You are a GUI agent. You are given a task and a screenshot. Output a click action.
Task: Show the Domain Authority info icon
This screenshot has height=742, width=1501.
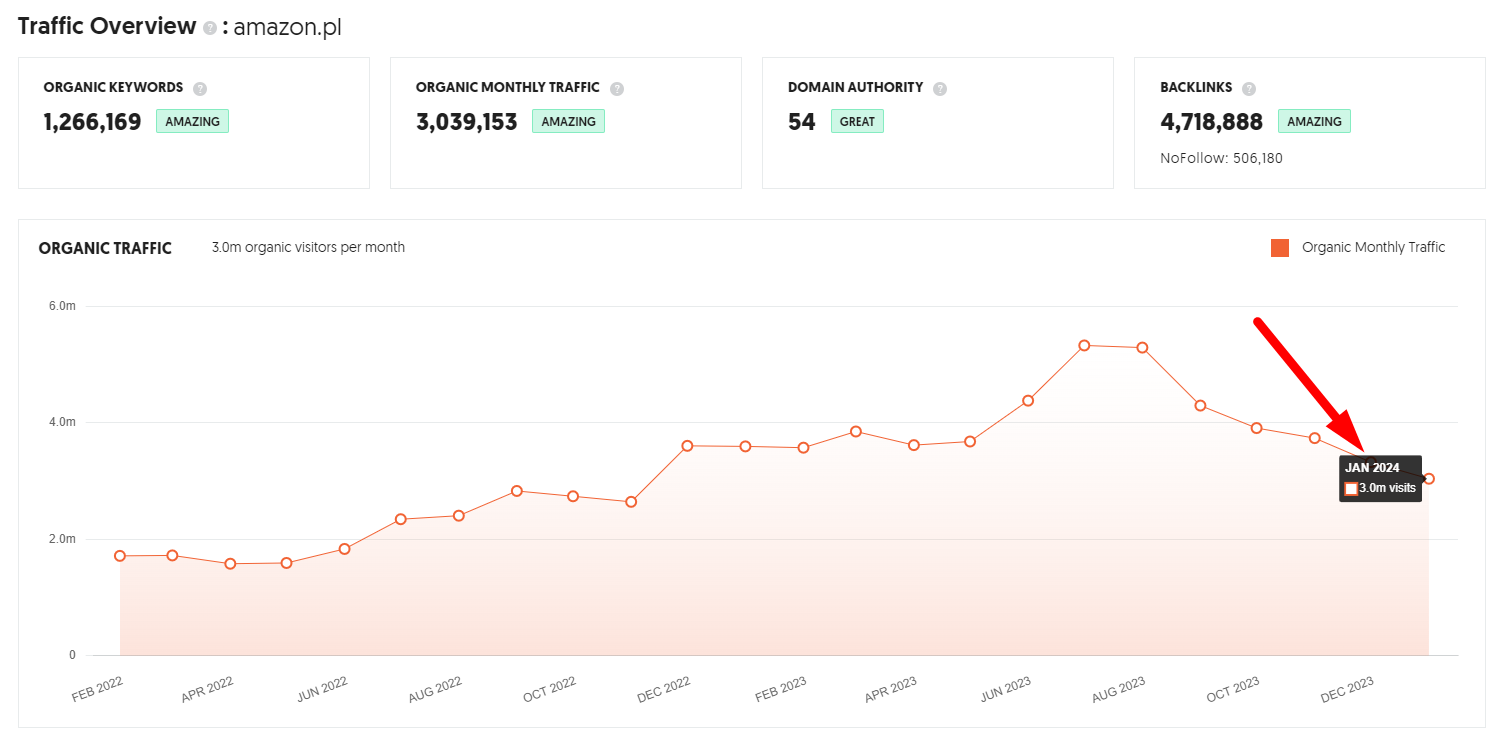940,88
